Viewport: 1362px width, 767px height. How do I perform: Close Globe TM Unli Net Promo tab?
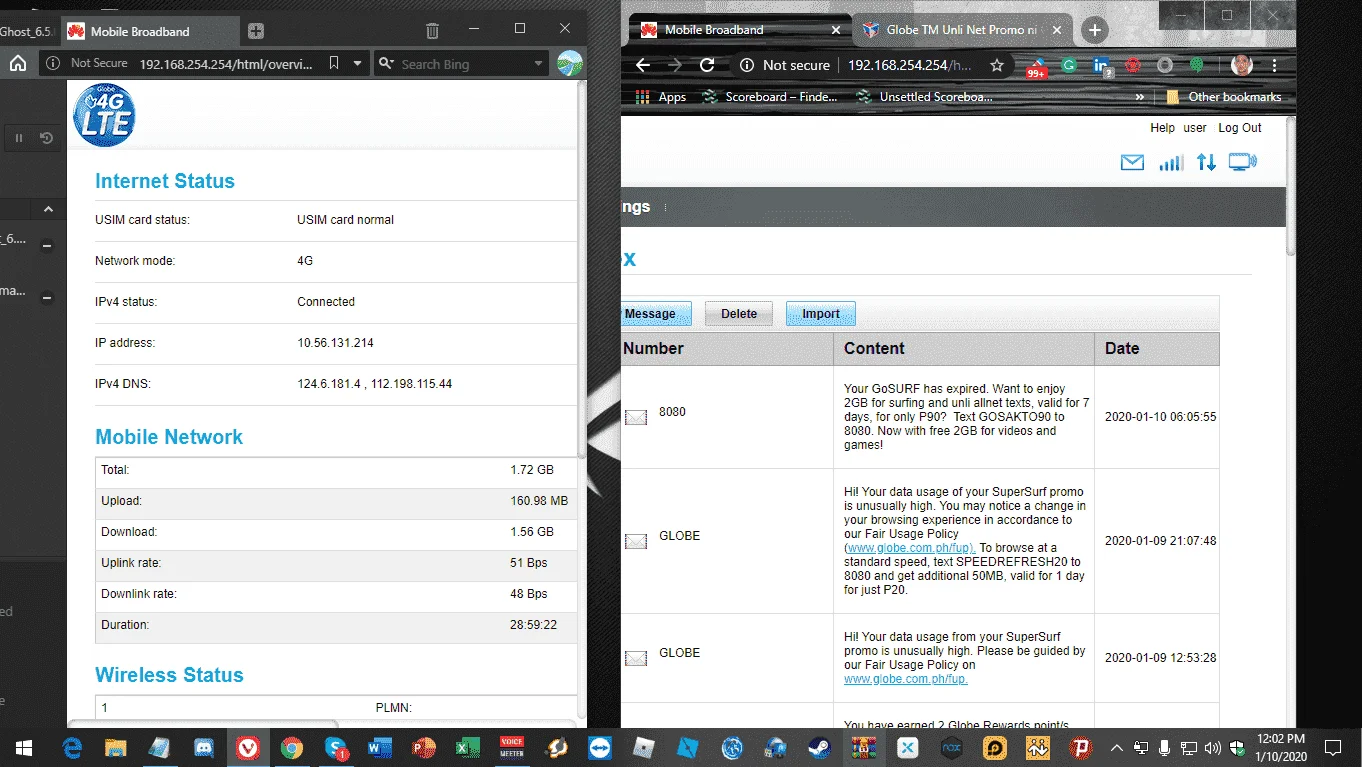coord(1057,30)
